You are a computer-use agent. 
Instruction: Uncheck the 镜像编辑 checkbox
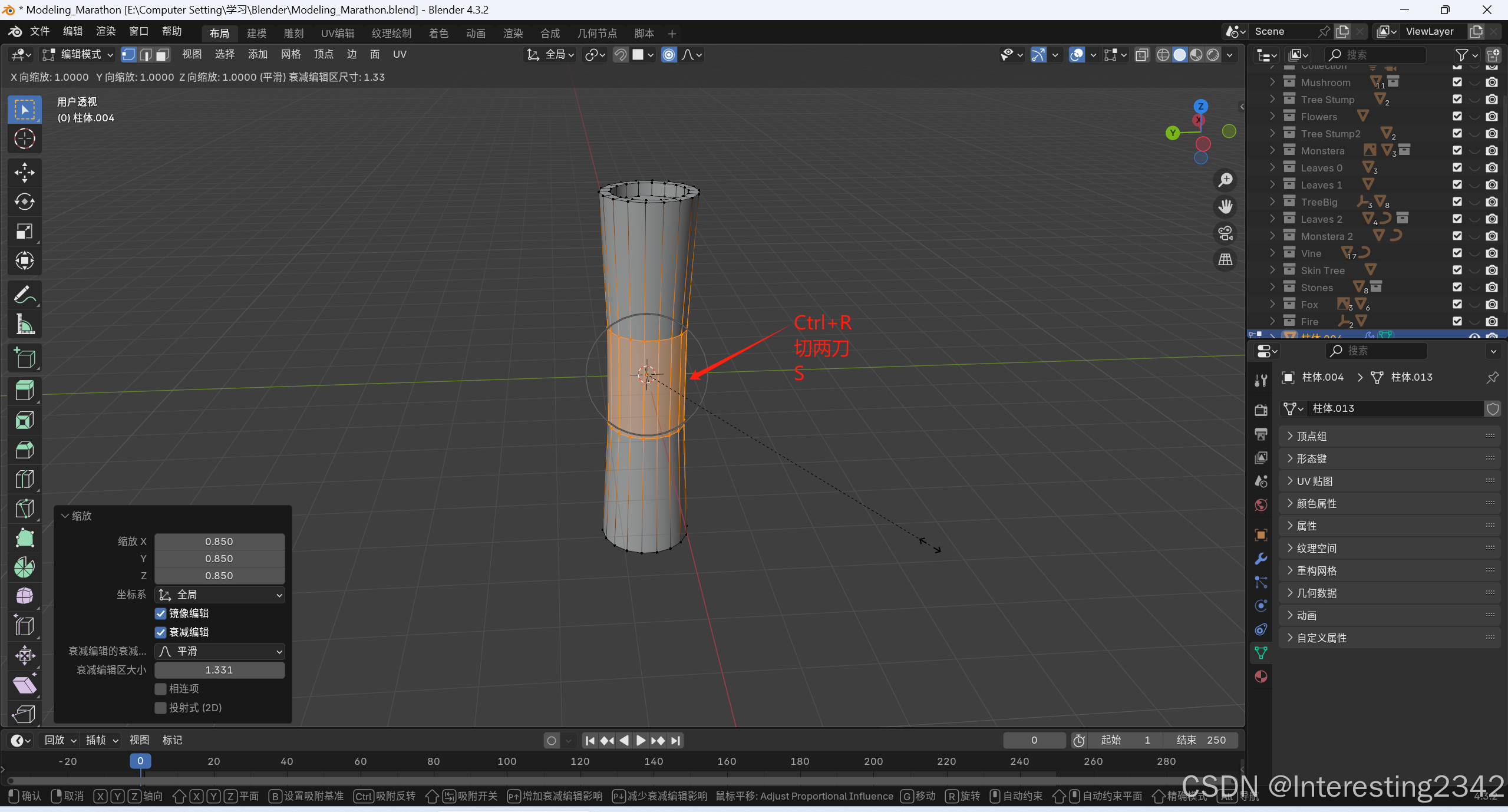[x=160, y=613]
